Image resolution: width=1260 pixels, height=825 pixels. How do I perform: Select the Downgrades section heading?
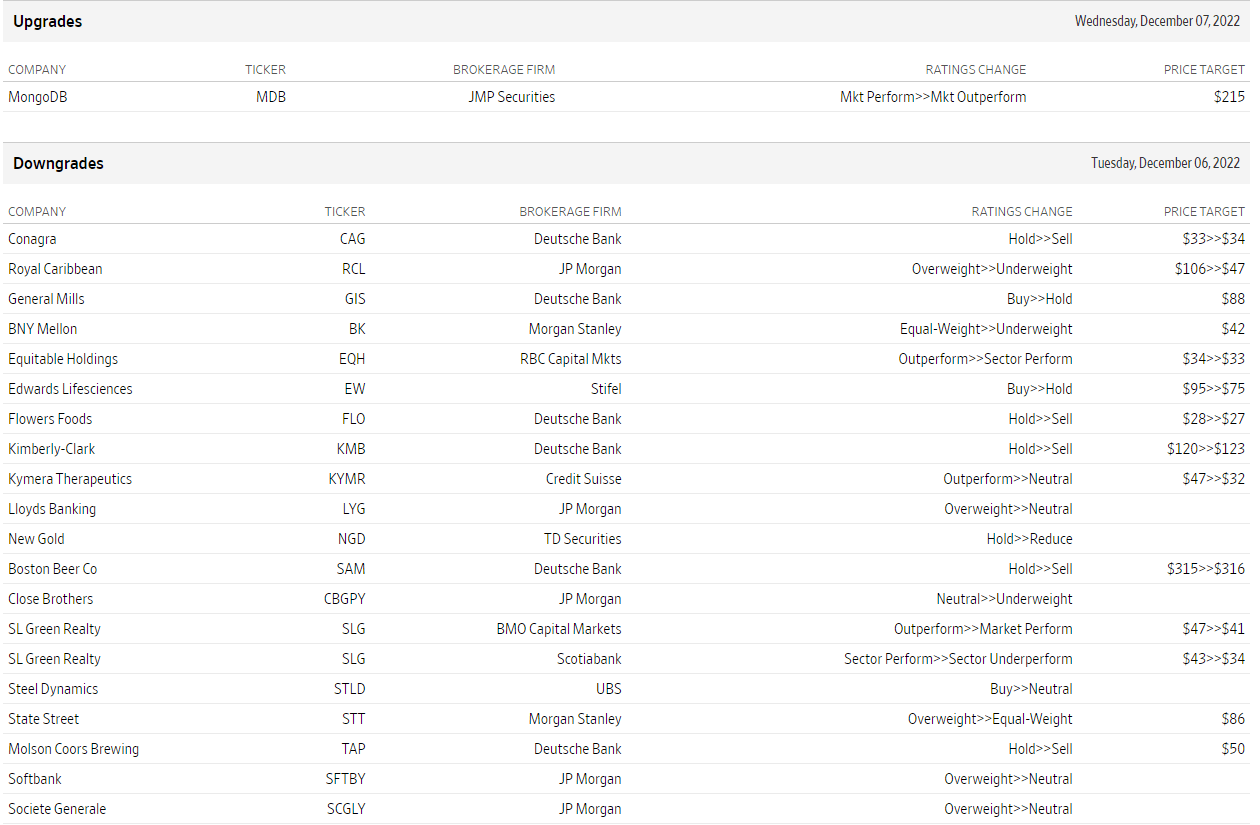(x=58, y=163)
